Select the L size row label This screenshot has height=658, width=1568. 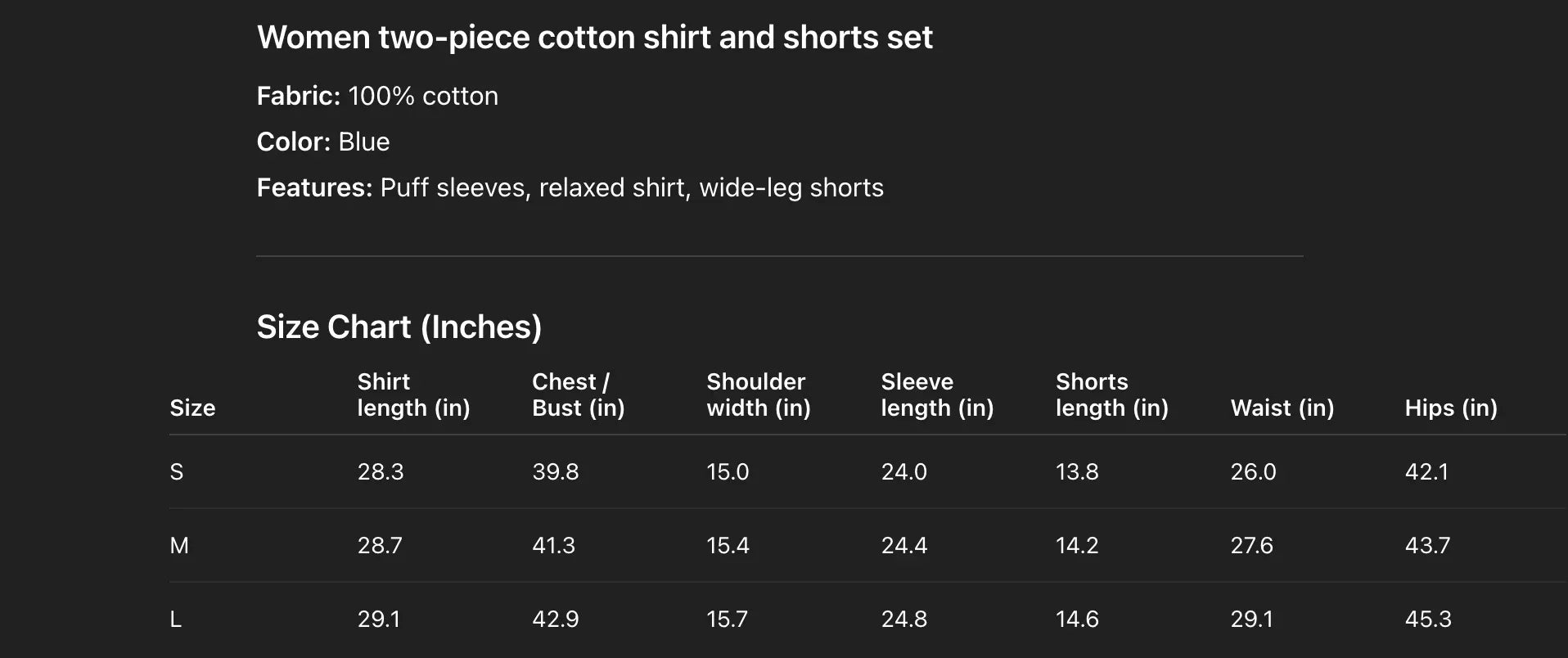pos(176,620)
